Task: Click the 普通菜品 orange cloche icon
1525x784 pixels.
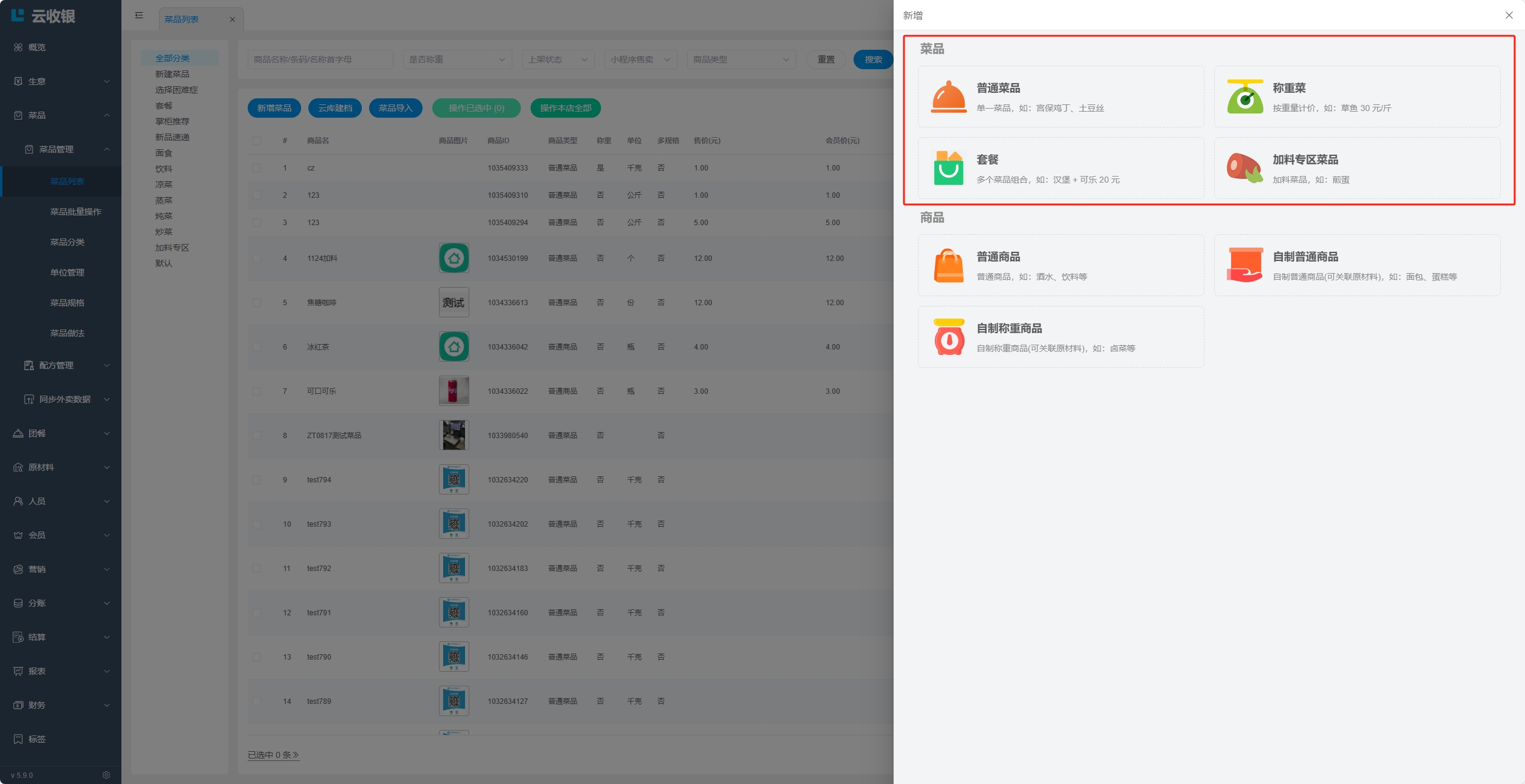Action: (948, 96)
